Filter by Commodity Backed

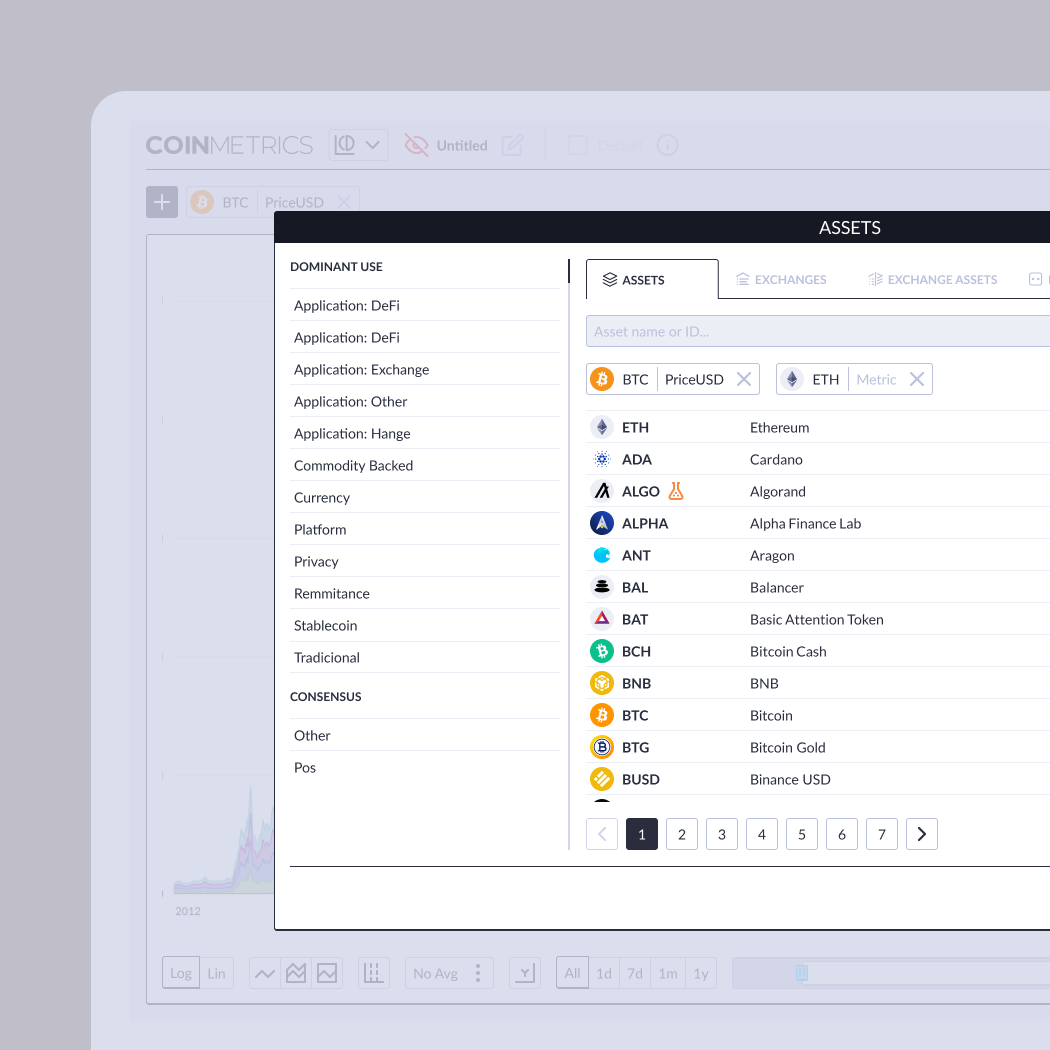[x=425, y=465]
